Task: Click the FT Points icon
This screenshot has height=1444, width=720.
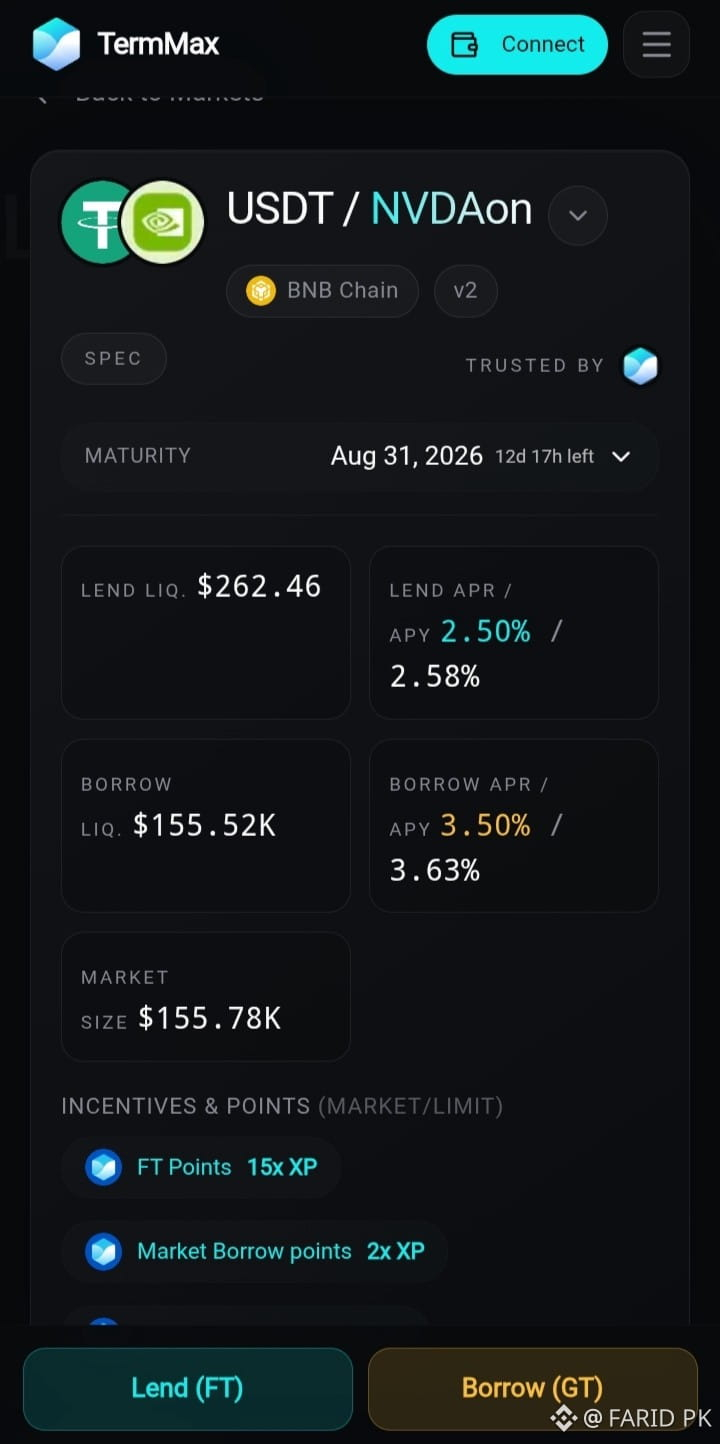Action: [x=103, y=1167]
